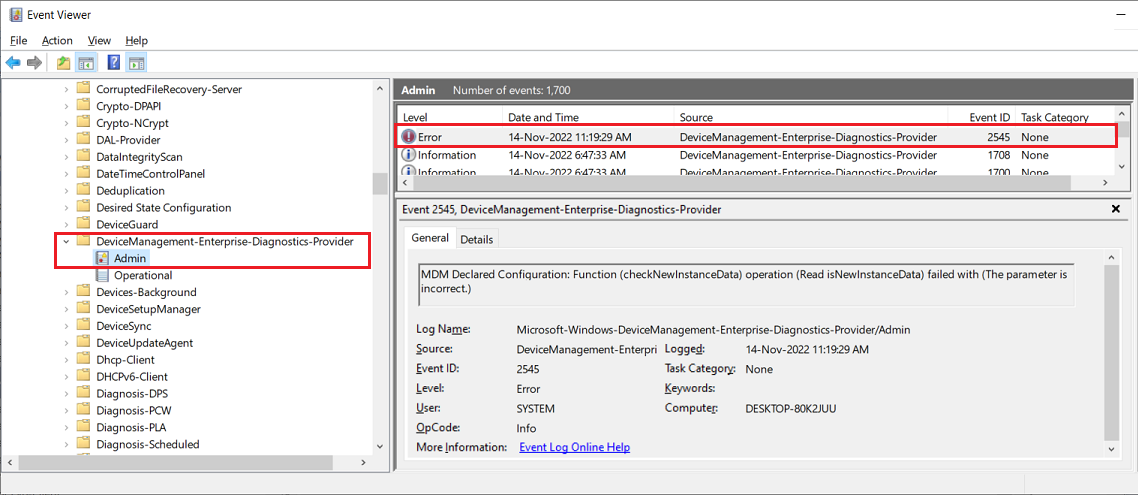Open the Action menu
Viewport: 1138px width, 495px height.
click(57, 40)
